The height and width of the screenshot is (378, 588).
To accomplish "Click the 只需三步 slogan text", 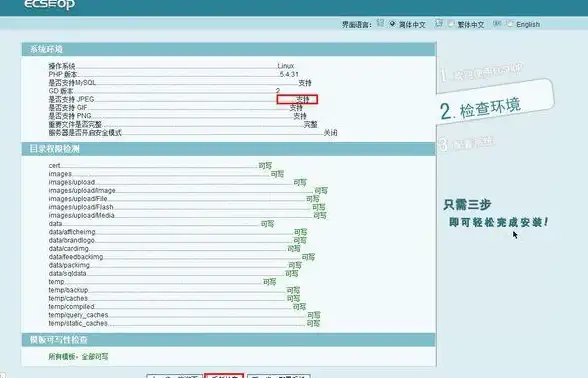I will [x=467, y=205].
